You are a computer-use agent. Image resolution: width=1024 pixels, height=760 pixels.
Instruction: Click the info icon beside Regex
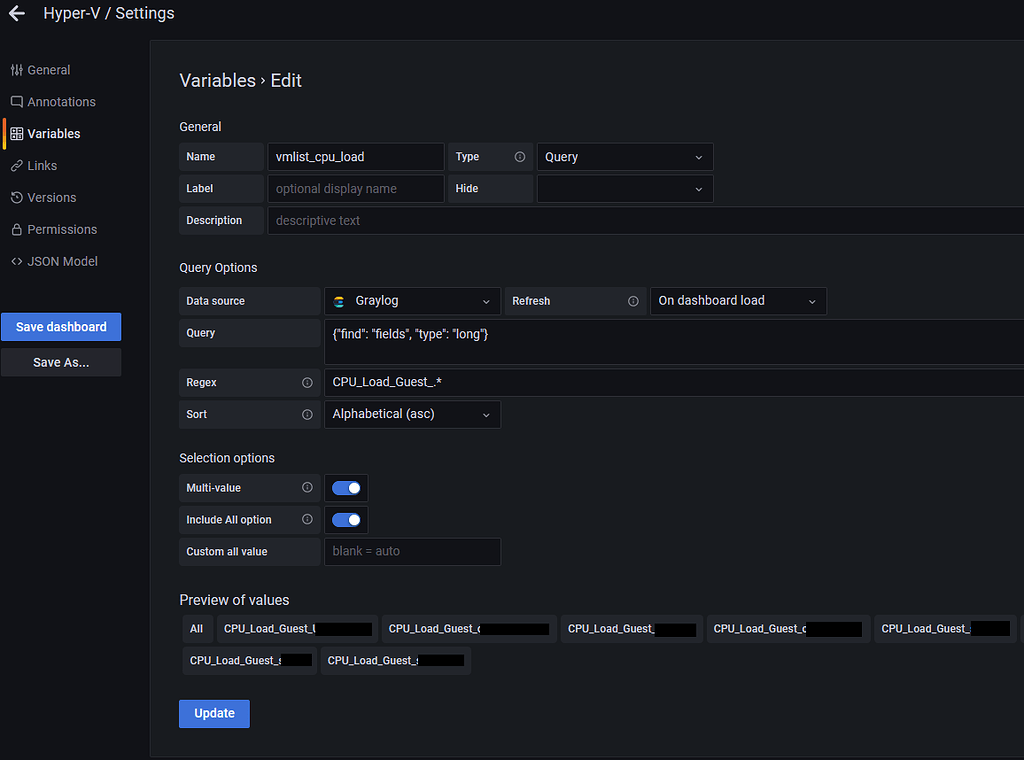(309, 382)
